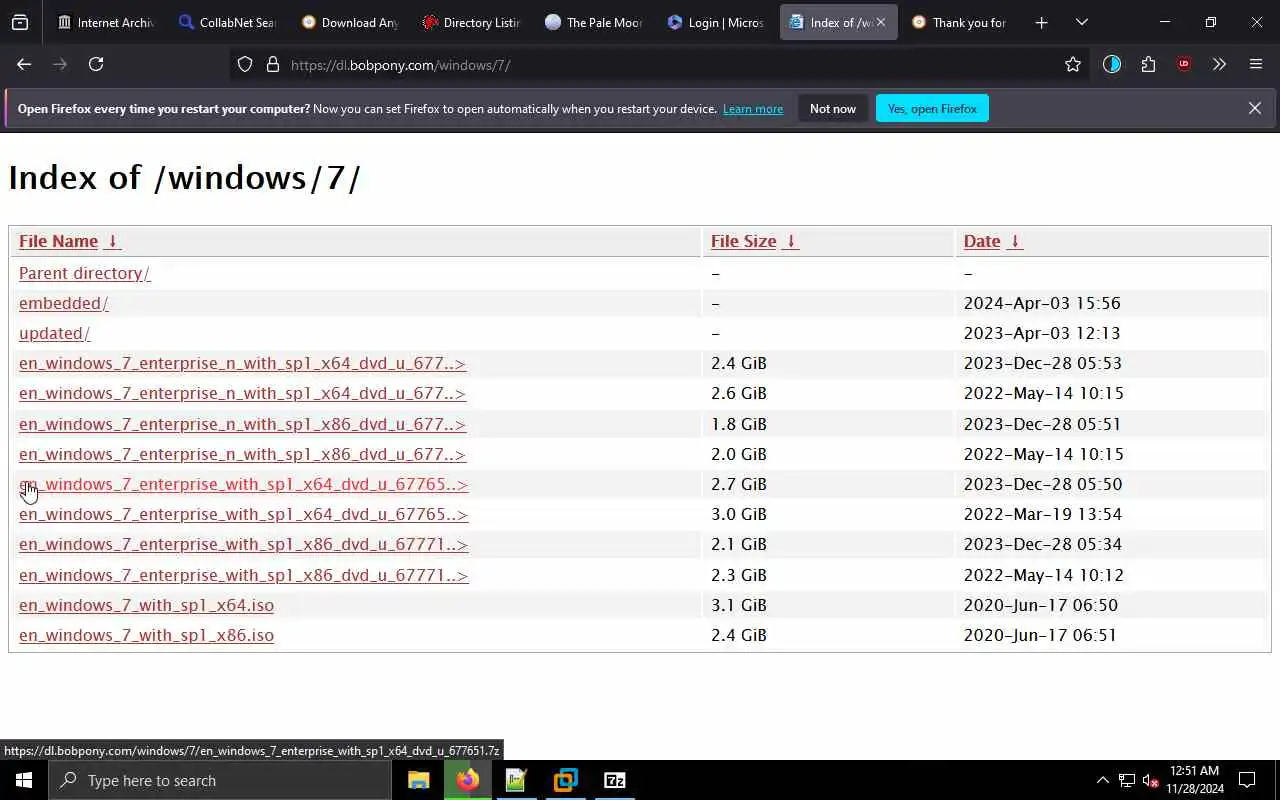1280x800 pixels.
Task: Sort by File Size descending arrow
Action: (791, 241)
